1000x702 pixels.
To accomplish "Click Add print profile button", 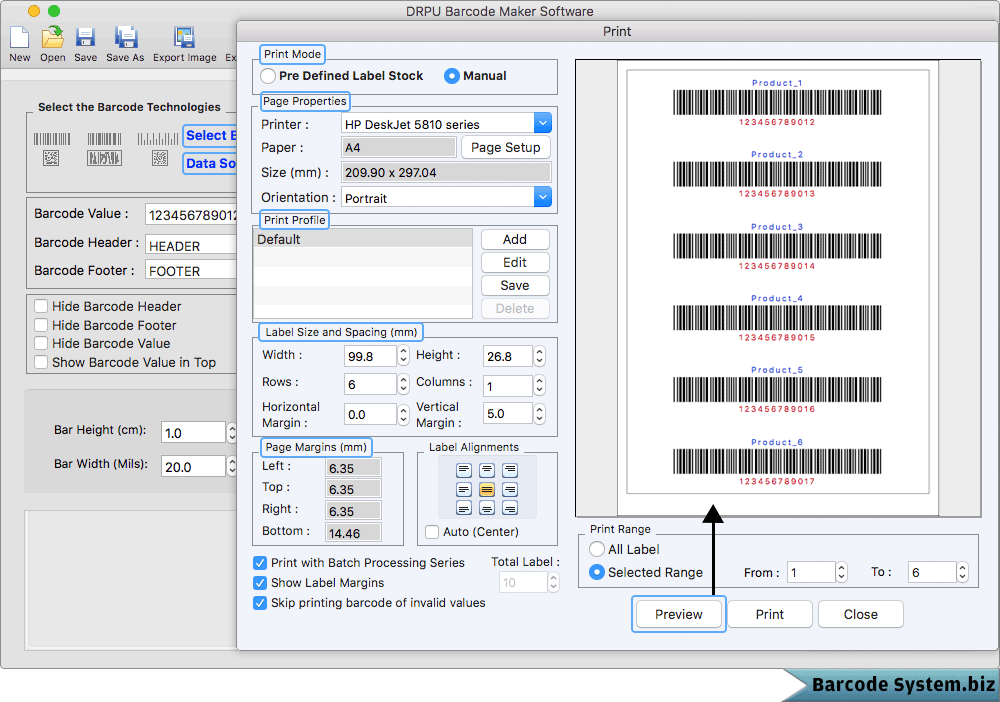I will click(515, 239).
